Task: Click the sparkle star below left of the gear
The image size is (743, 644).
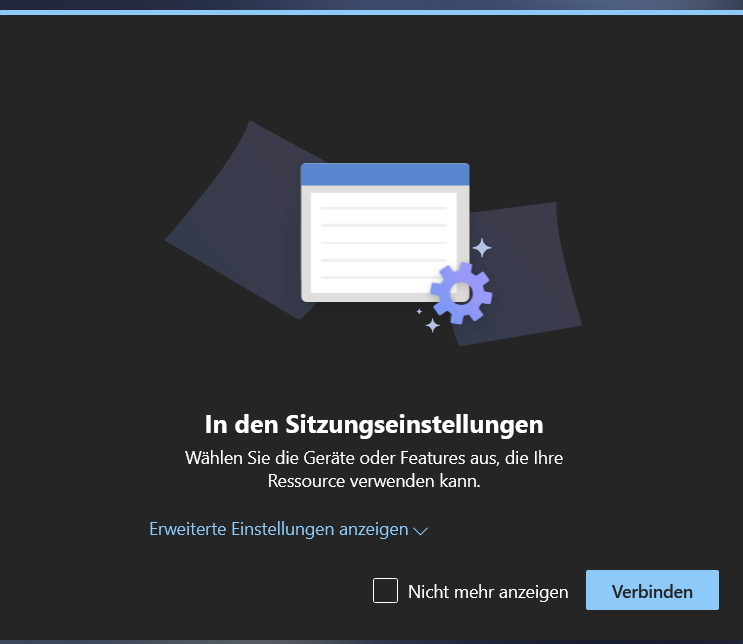Action: [x=433, y=325]
